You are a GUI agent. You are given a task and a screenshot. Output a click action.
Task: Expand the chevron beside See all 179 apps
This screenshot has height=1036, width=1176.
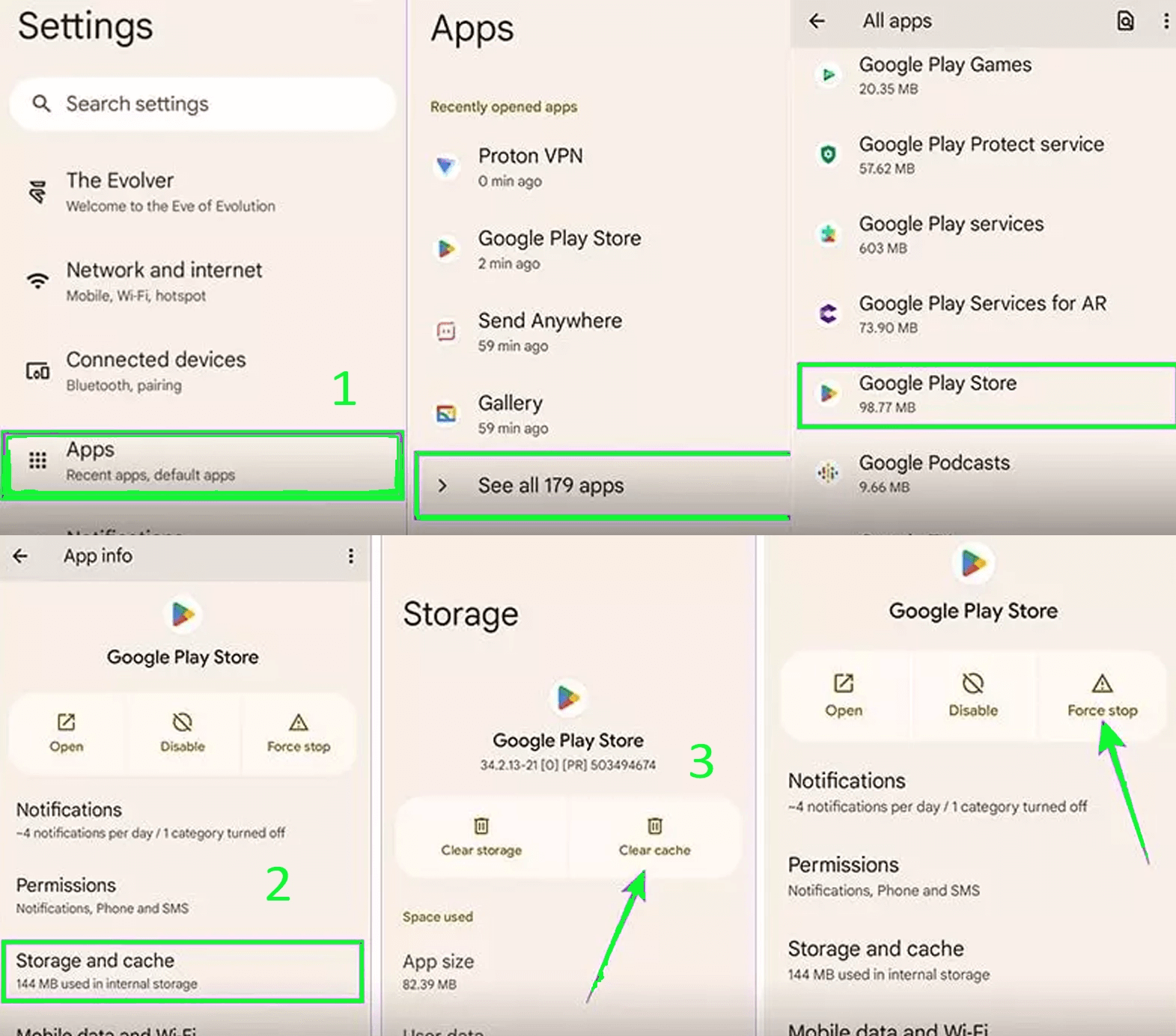(442, 486)
